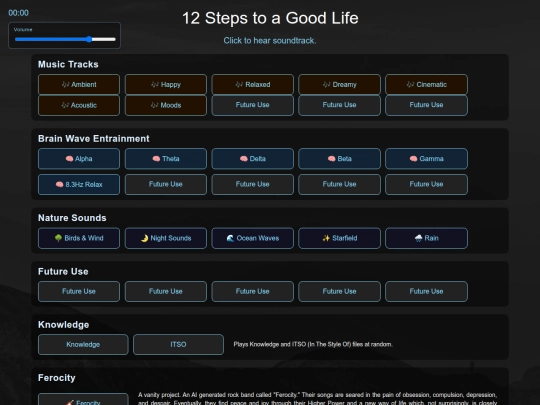540x405 pixels.
Task: Click Future Use button below Beta
Action: click(339, 185)
